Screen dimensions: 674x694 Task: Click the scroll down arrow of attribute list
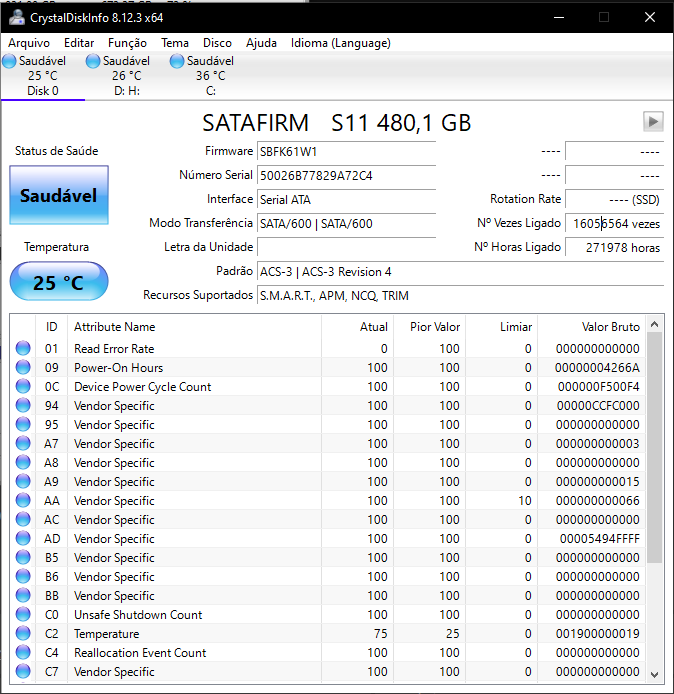click(655, 675)
